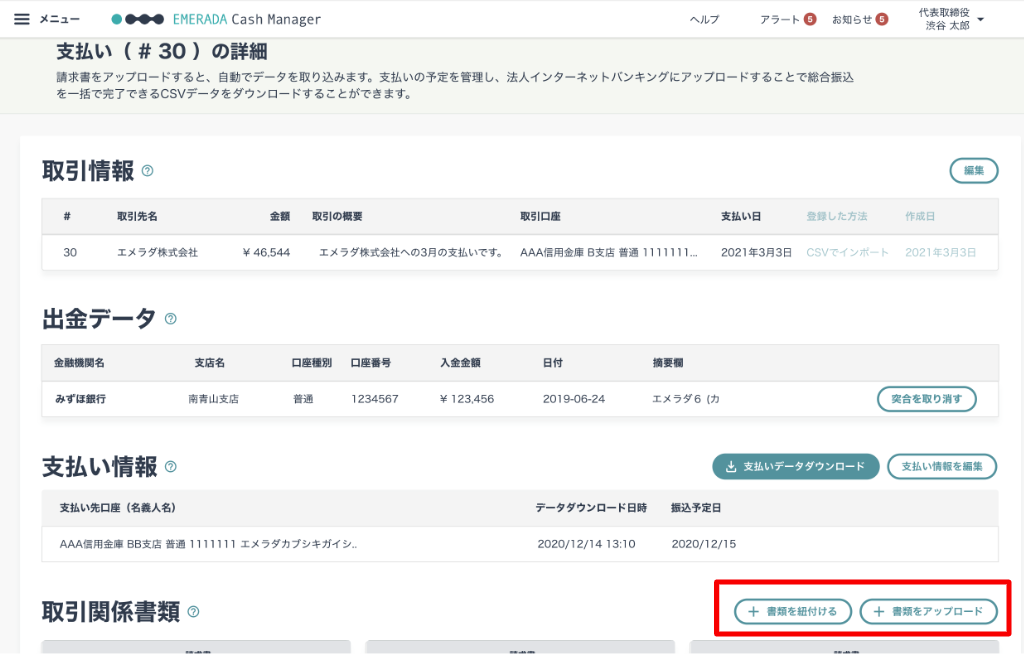
Task: Open help icon beside 取引関係書類
Action: (193, 611)
